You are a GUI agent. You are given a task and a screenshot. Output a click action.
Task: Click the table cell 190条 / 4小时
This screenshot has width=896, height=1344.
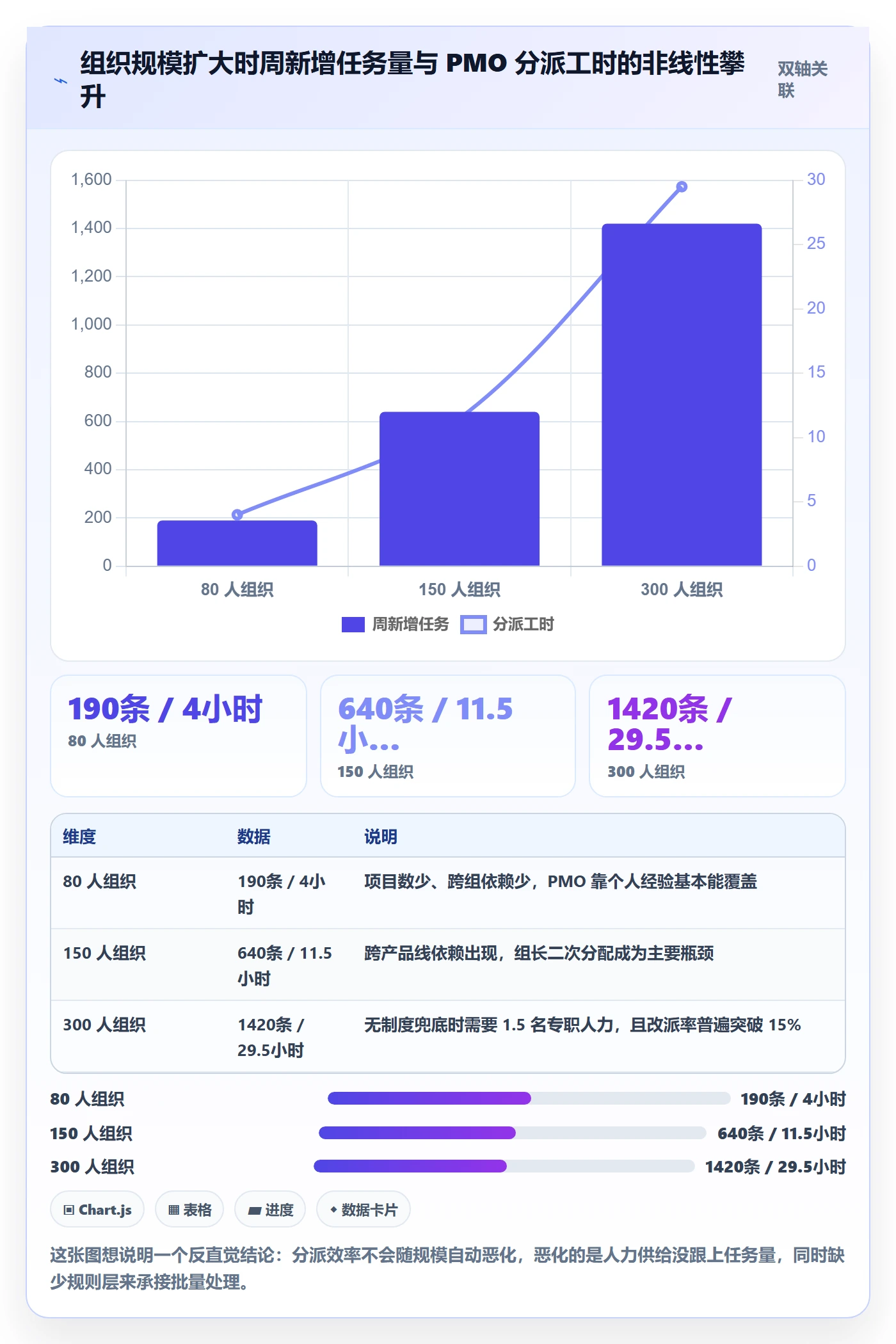(x=282, y=894)
